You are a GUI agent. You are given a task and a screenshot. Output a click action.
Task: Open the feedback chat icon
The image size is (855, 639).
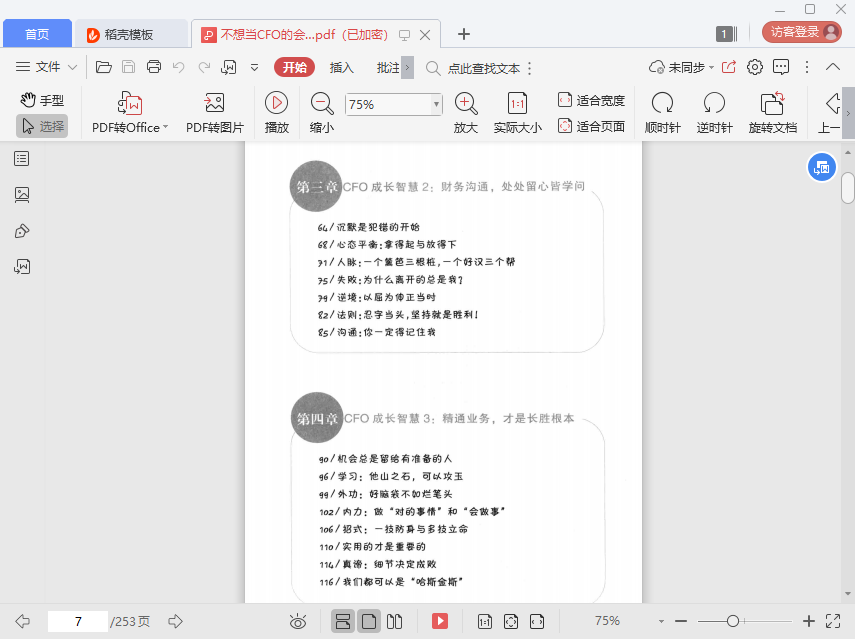[x=781, y=67]
